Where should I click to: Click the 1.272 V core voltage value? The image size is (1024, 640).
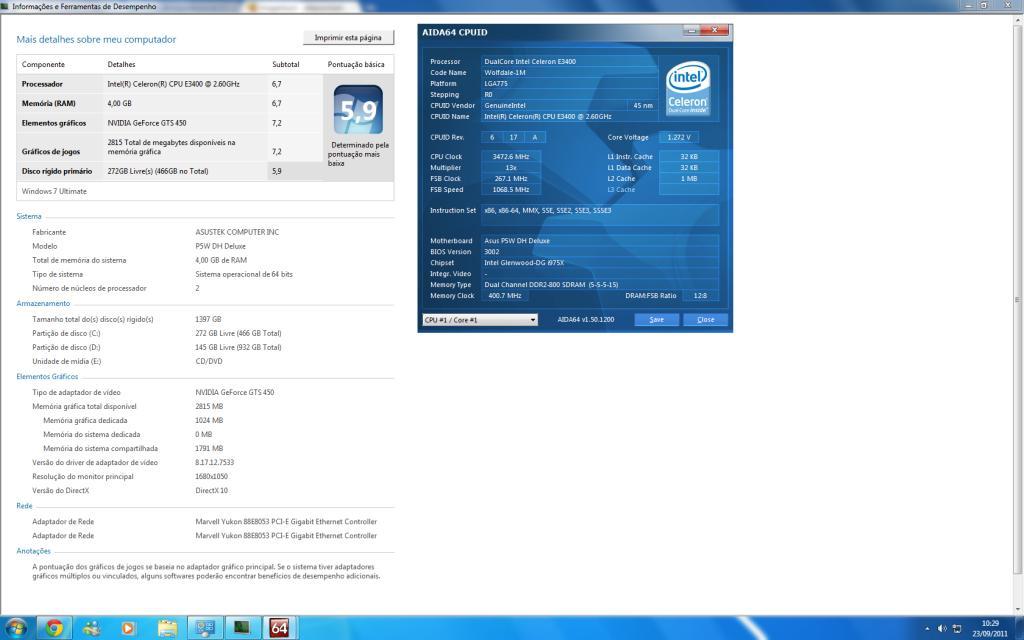679,137
